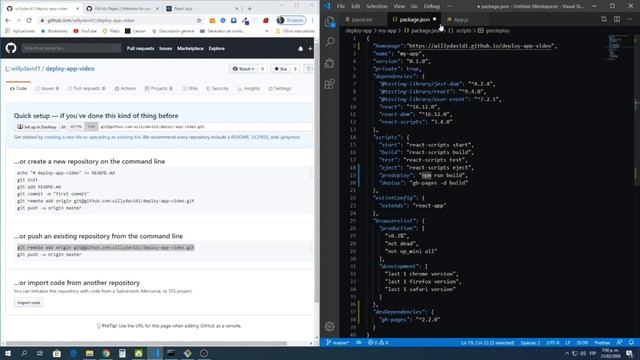Image resolution: width=640 pixels, height=360 pixels.
Task: Click the open changes icon in editor toolbar
Action: (604, 19)
